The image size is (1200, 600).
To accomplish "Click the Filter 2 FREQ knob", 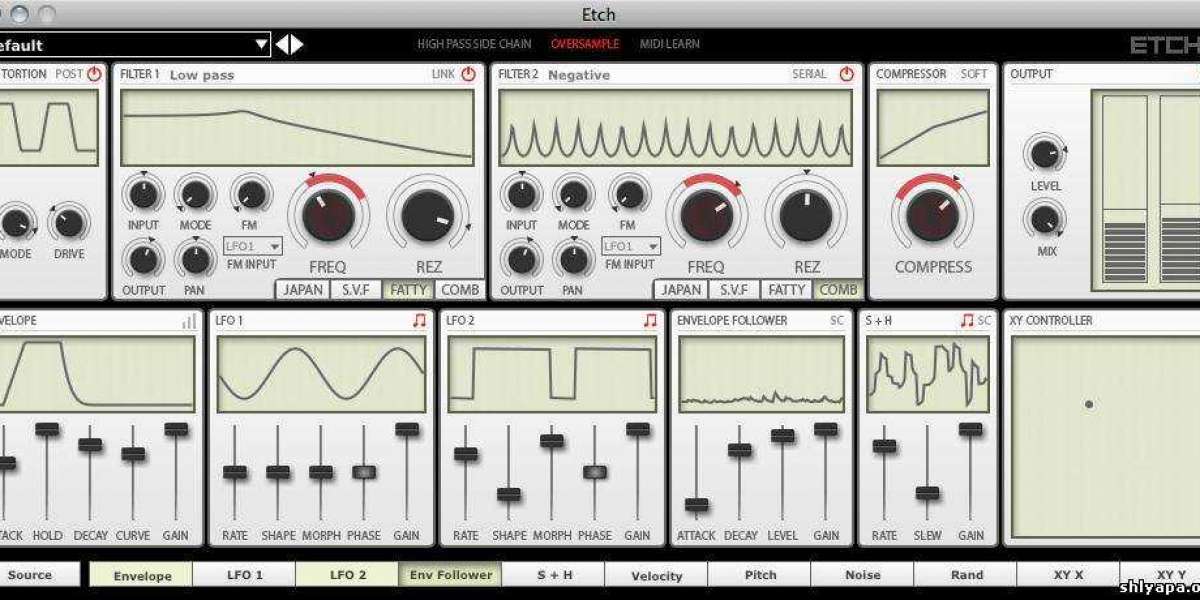I will point(707,214).
